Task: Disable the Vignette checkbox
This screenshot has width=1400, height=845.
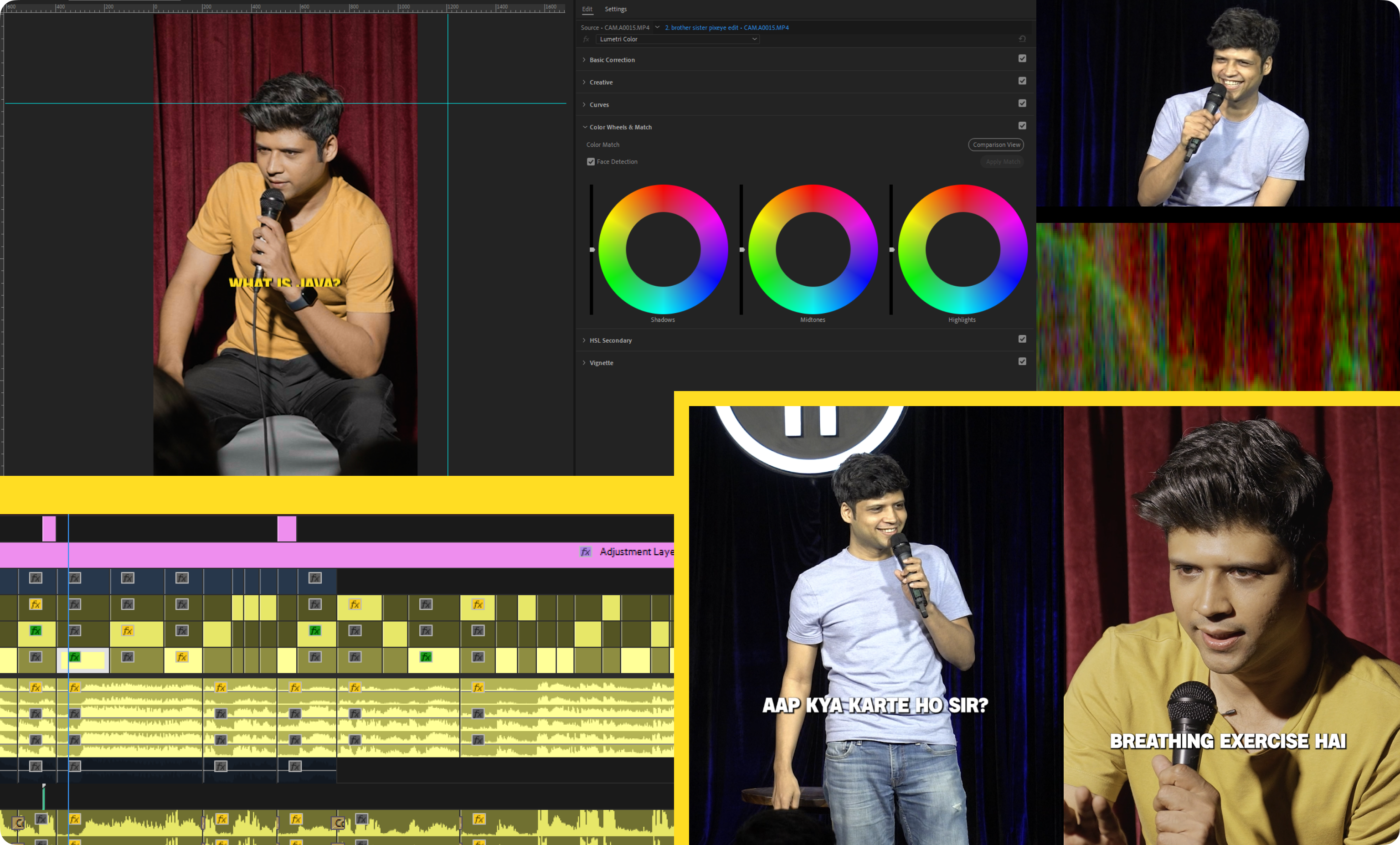Action: pos(1022,361)
